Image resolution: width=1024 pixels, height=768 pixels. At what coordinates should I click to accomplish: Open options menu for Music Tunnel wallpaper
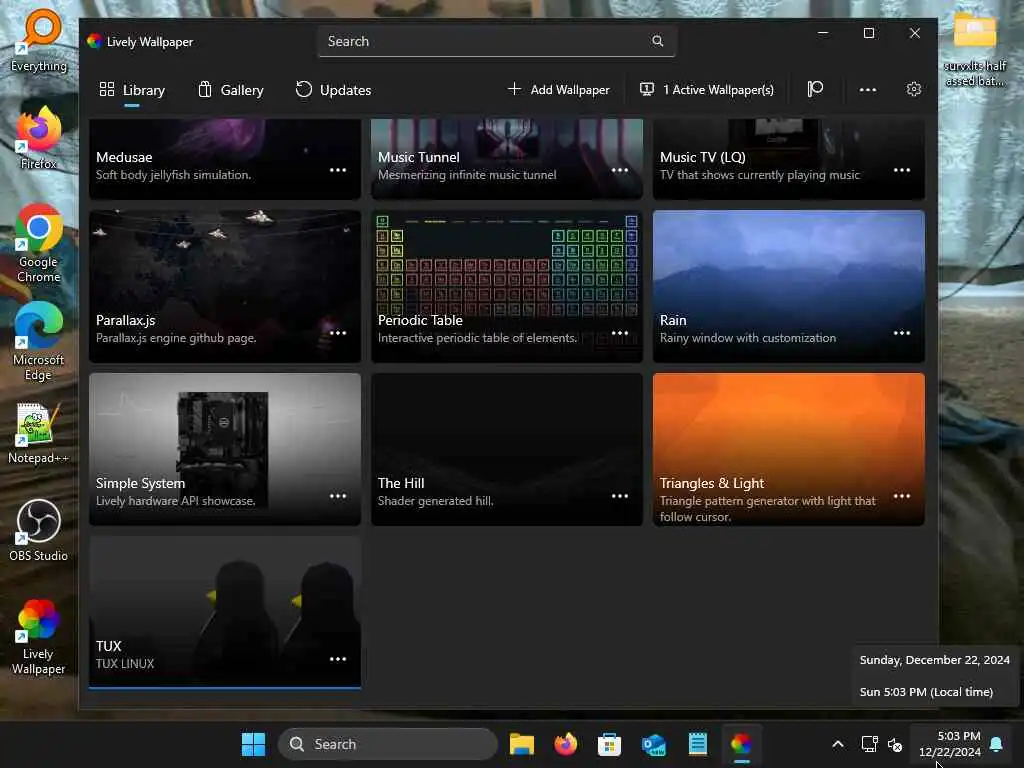[x=620, y=170]
